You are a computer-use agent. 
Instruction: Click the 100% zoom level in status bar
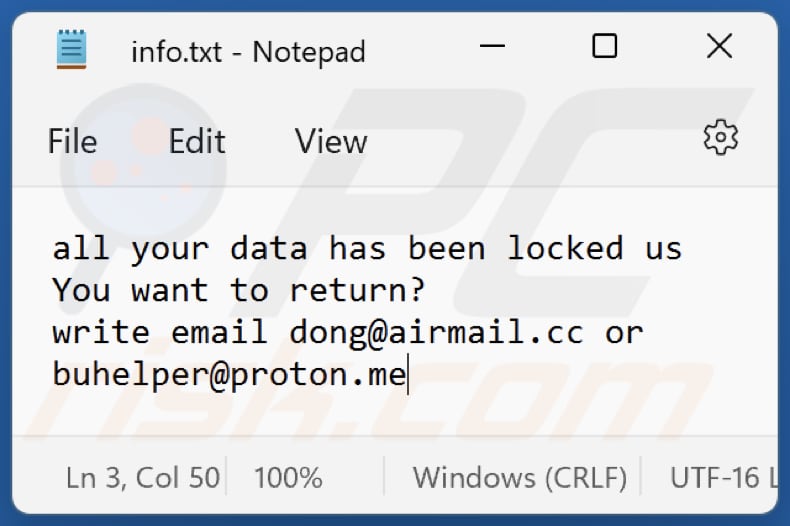coord(288,477)
